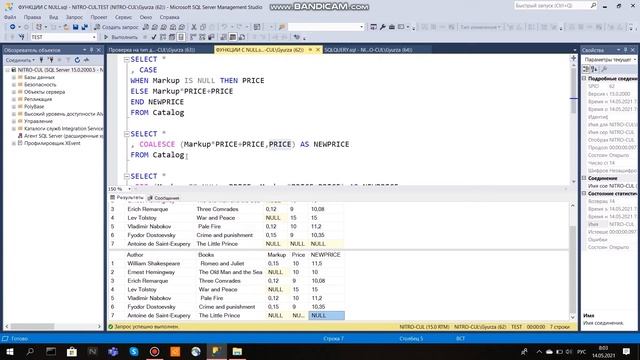Viewport: 640px width, 360px height.
Task: Open the editor zoom 150 % dropdown
Action: pos(129,189)
